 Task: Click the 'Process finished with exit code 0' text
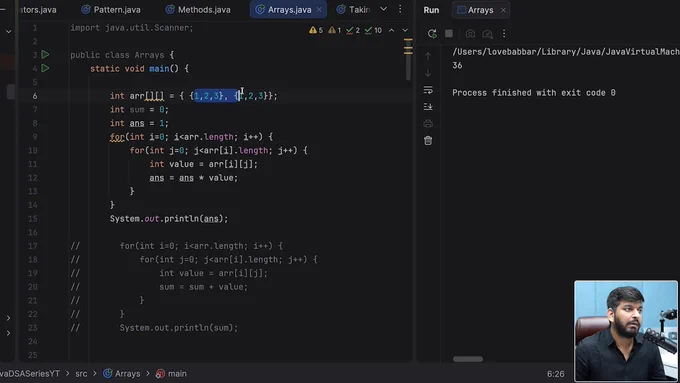pos(534,92)
